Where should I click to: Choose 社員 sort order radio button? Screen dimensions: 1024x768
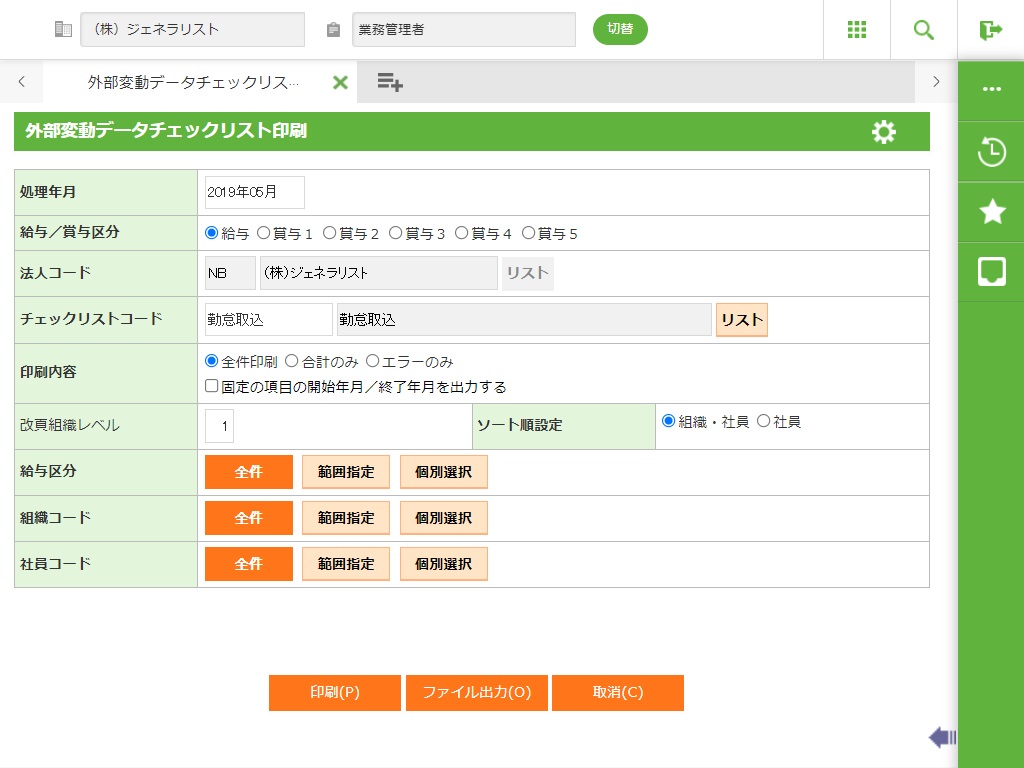coord(764,421)
